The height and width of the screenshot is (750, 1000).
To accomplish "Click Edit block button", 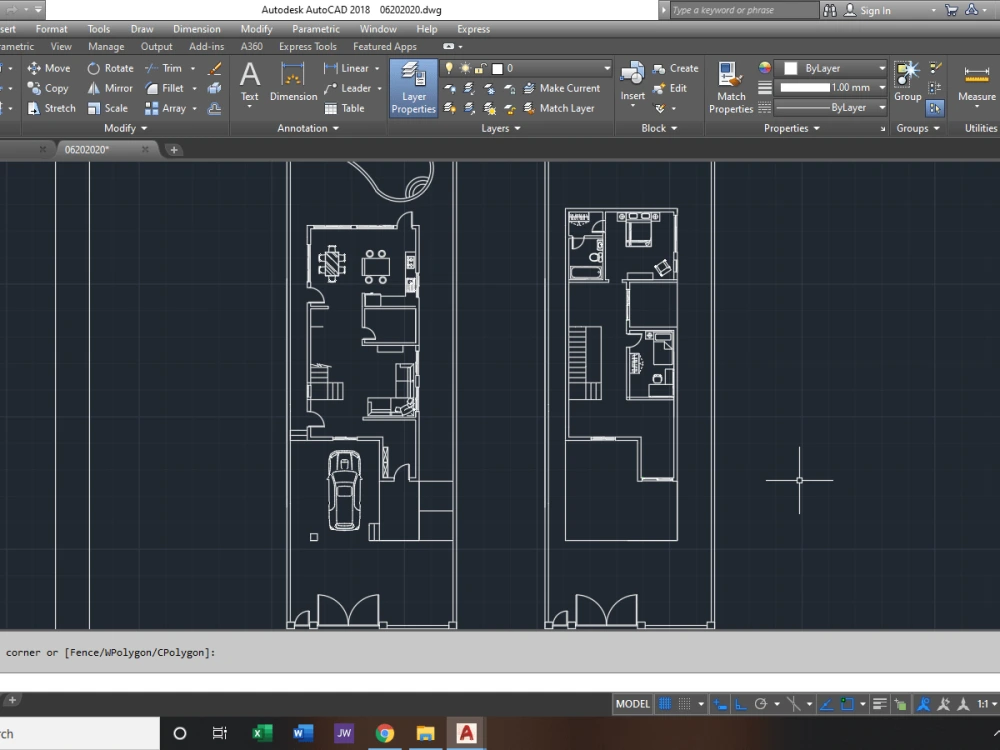I will tap(670, 89).
